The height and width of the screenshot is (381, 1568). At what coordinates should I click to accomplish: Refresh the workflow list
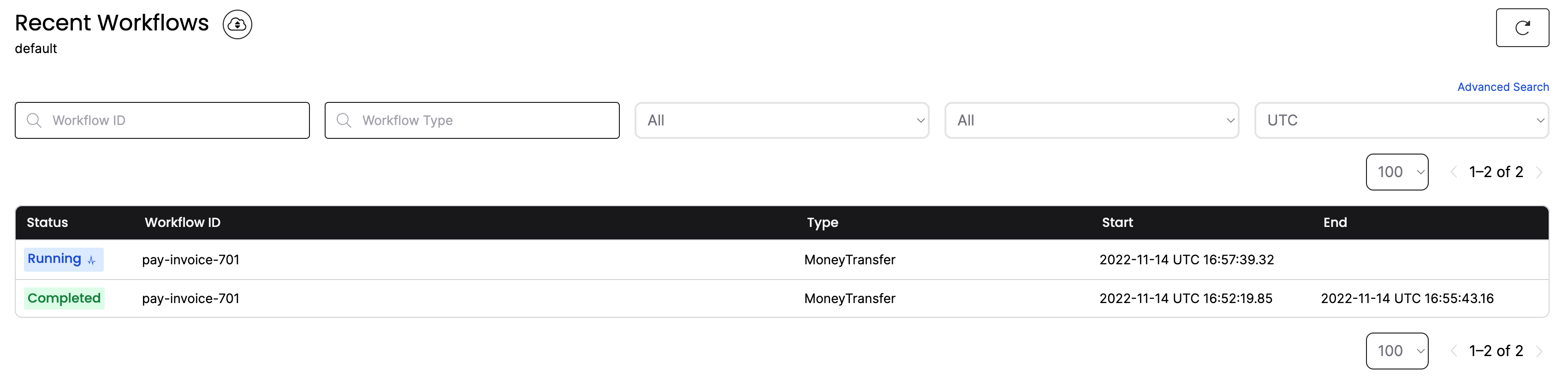[1522, 27]
